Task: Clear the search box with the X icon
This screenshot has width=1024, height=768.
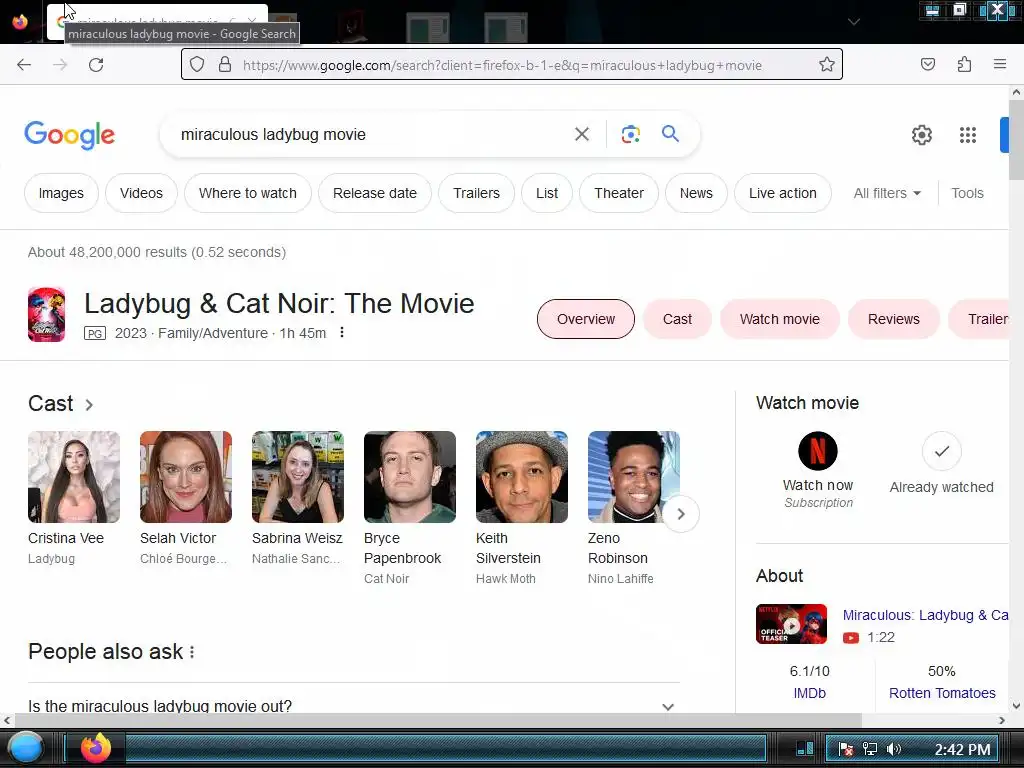Action: click(x=582, y=135)
